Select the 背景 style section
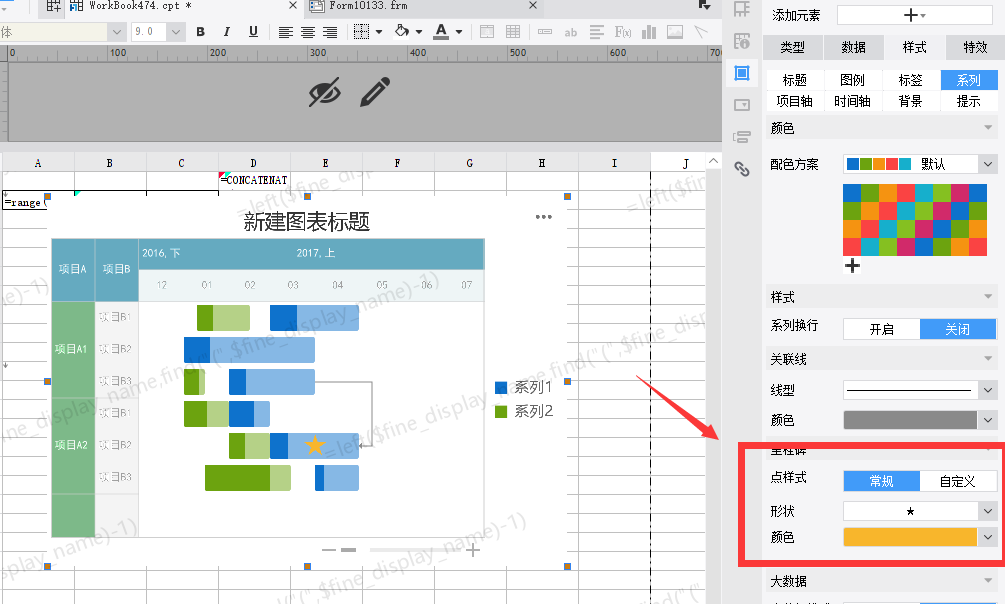This screenshot has width=1005, height=604. tap(910, 101)
